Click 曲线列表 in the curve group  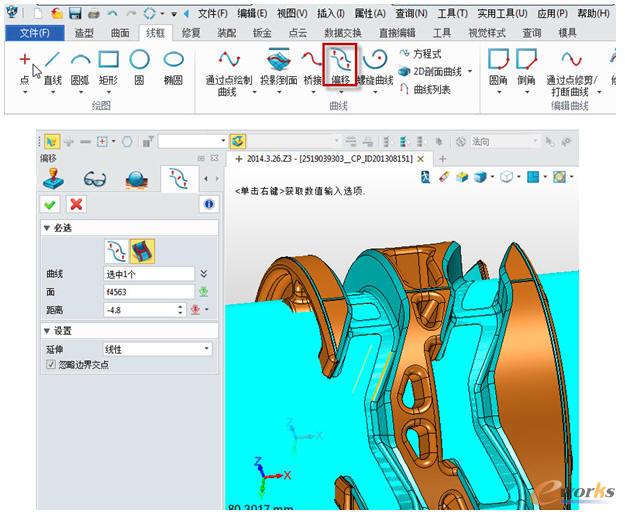(430, 89)
